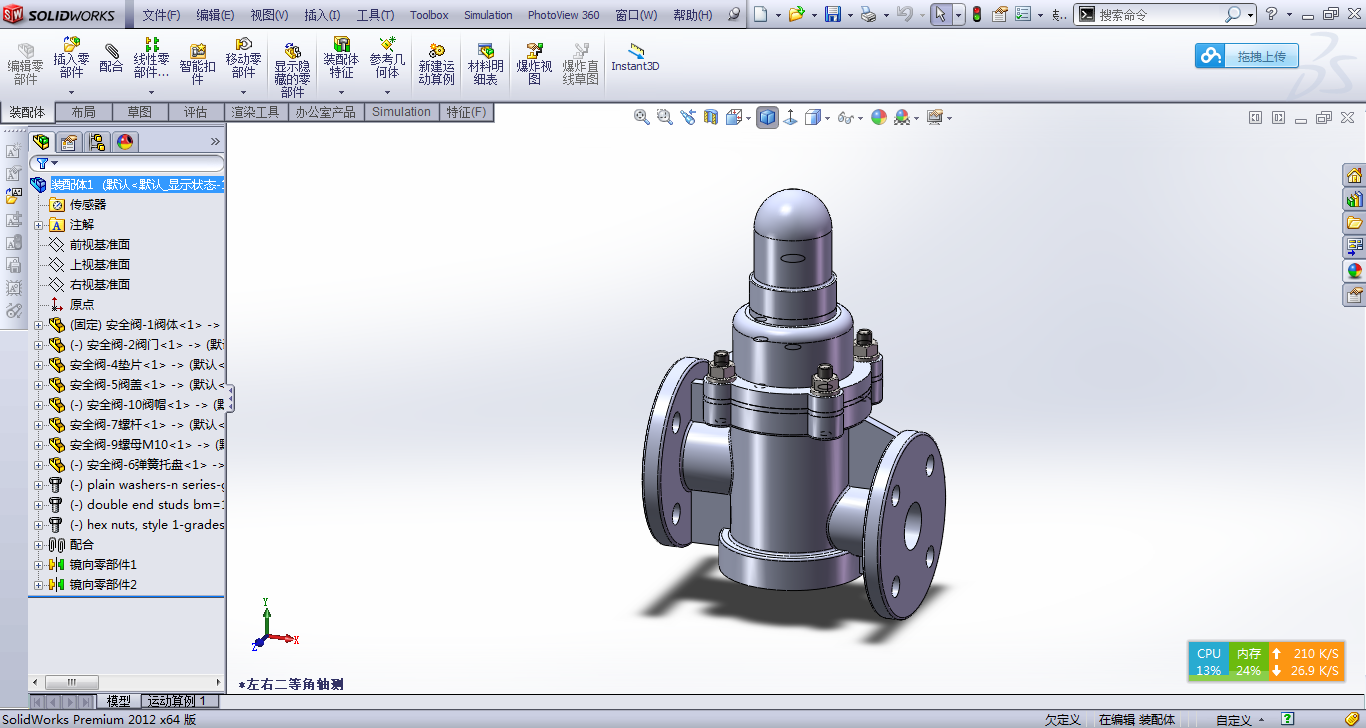1366x728 pixels.
Task: Click the Bill of Materials (材料明细表) icon
Action: click(486, 63)
